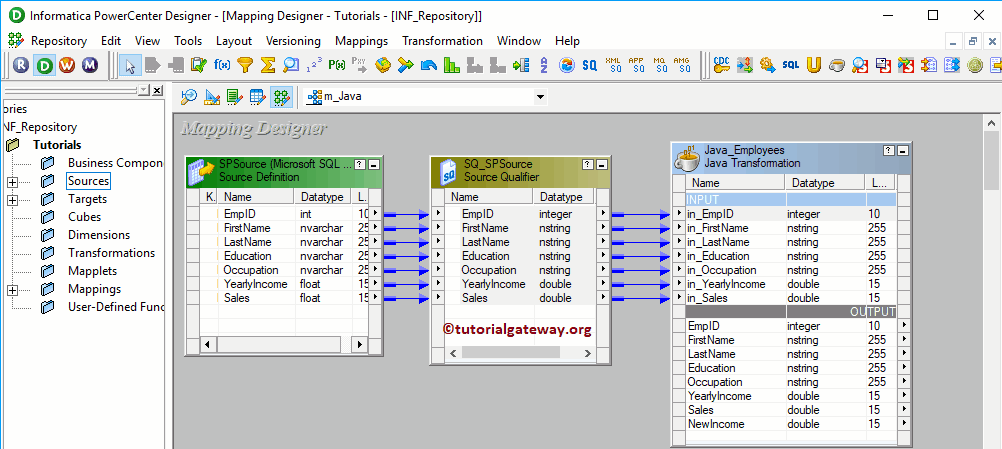Image resolution: width=1002 pixels, height=449 pixels.
Task: Open the Transformation Developer workspace icon
Action: 235,97
